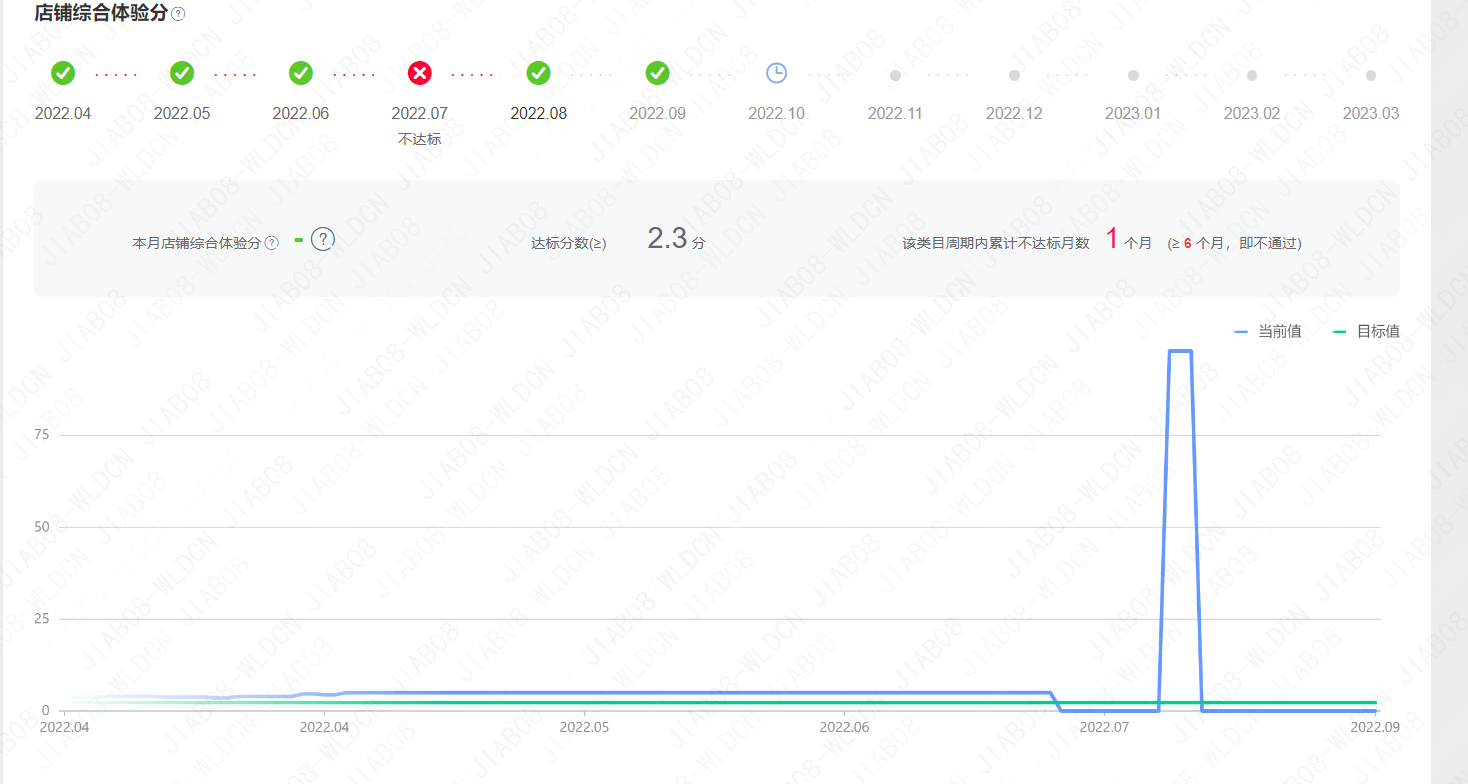Viewport: 1468px width, 784px height.
Task: Click the 2023.01 grey dot marker
Action: [1133, 75]
